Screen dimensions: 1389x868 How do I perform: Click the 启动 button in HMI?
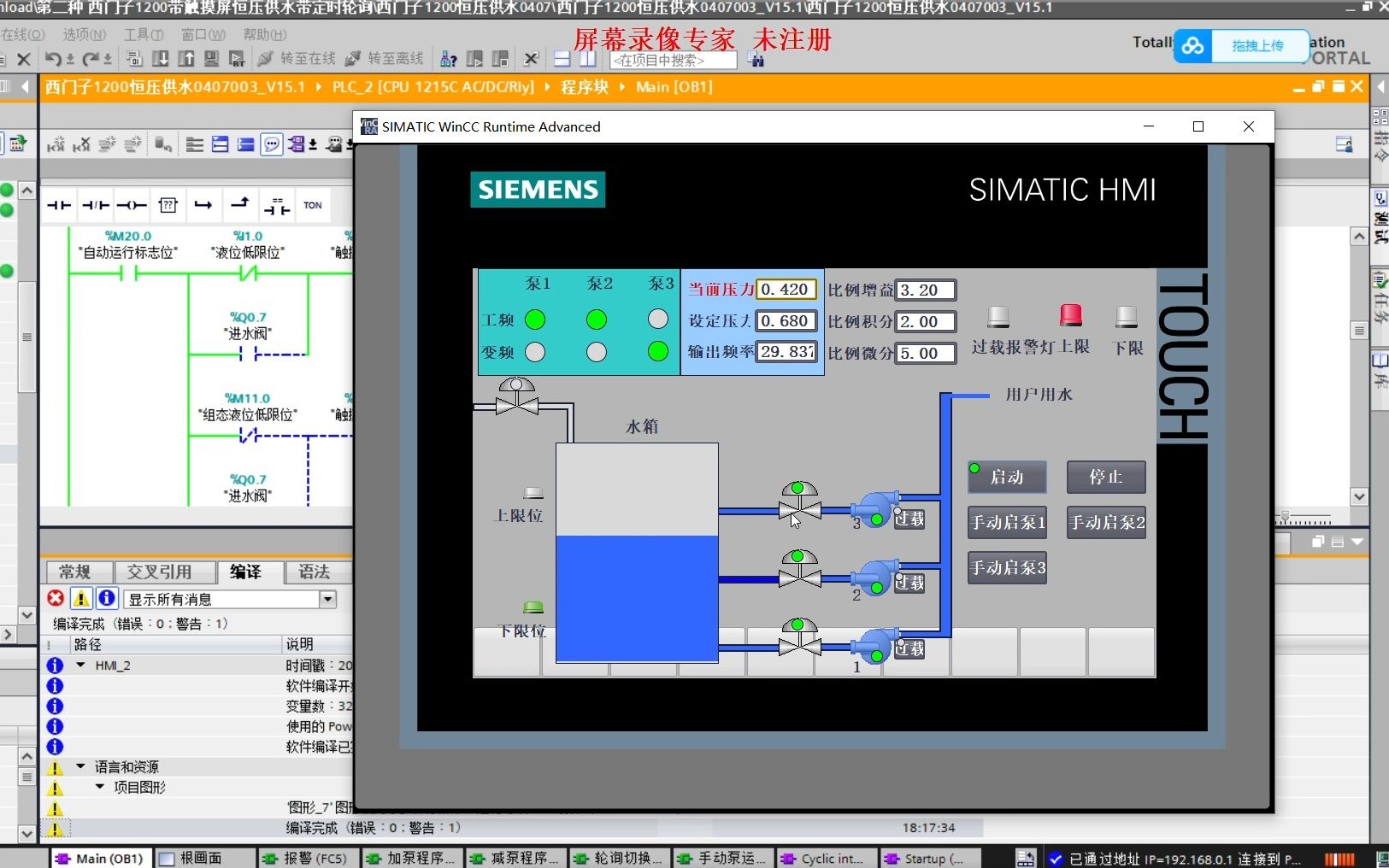coord(1007,477)
